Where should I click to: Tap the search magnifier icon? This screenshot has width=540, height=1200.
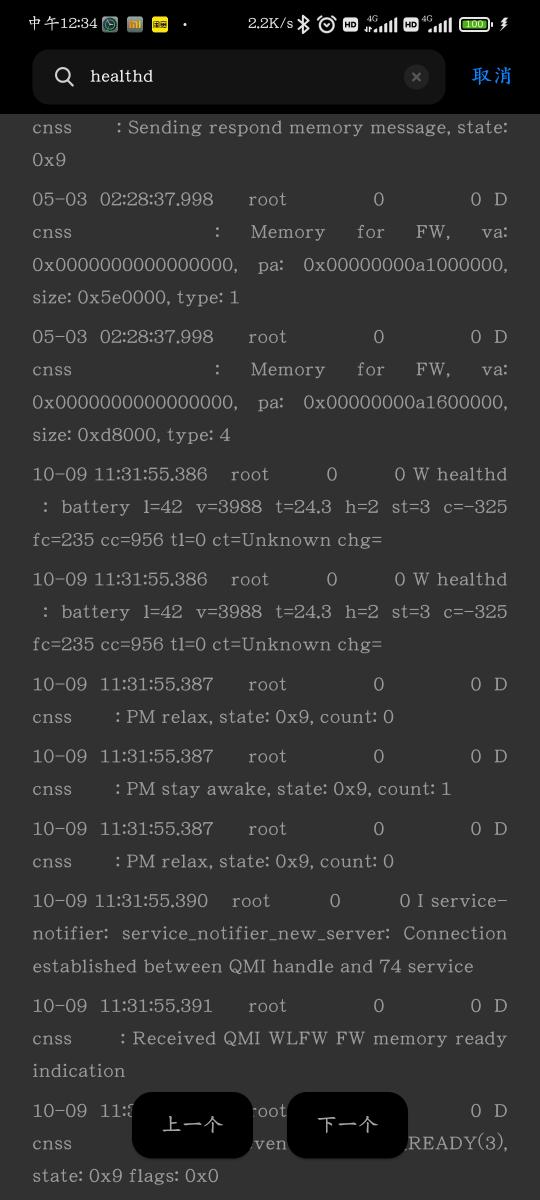[64, 77]
